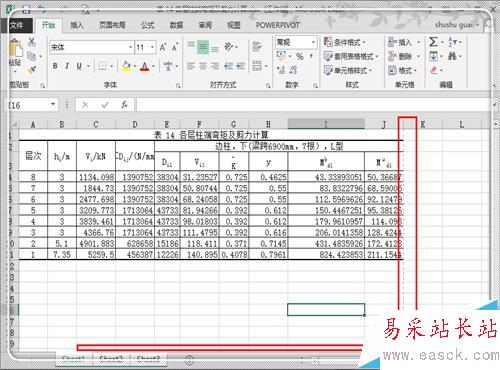Toggle align right

(x=215, y=66)
